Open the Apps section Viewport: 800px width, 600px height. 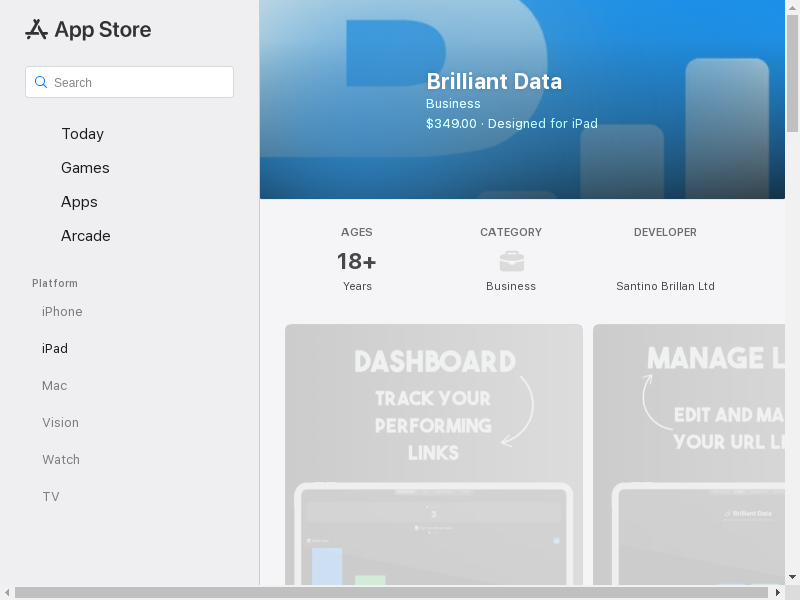tap(79, 202)
